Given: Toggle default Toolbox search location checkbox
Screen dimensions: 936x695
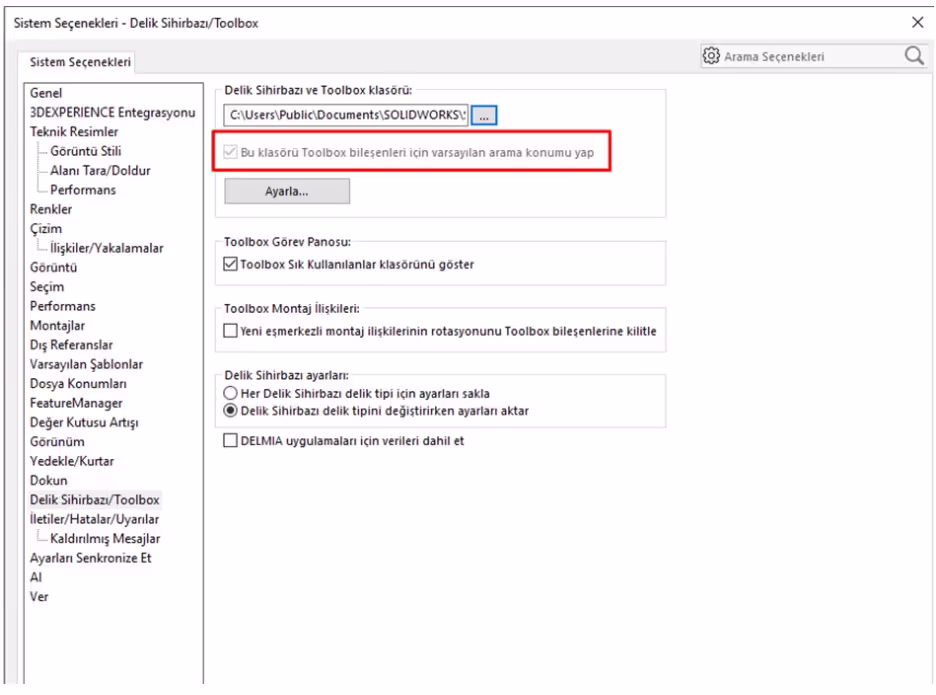Looking at the screenshot, I should pos(230,152).
